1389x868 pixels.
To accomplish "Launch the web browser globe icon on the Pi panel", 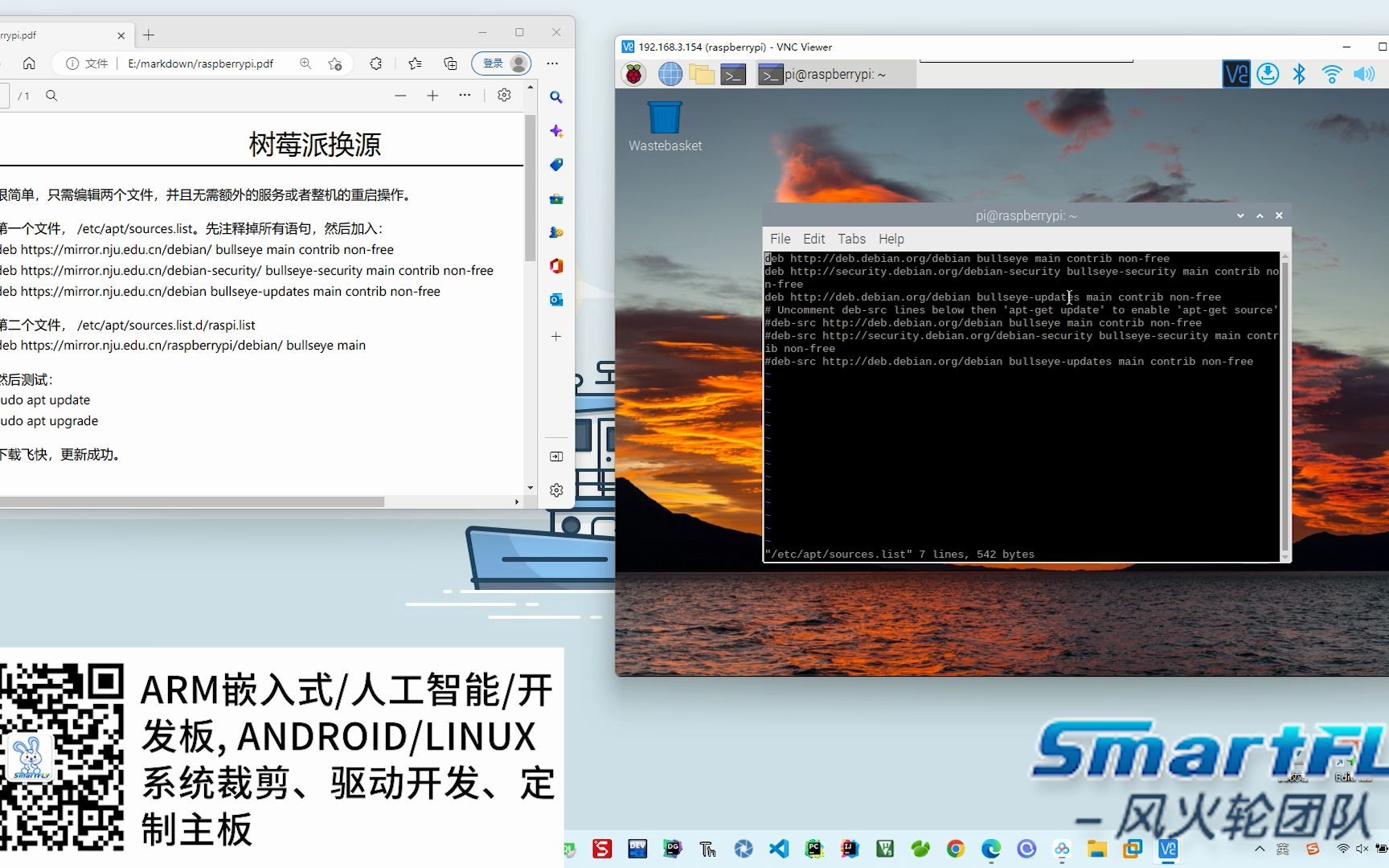I will coord(670,75).
